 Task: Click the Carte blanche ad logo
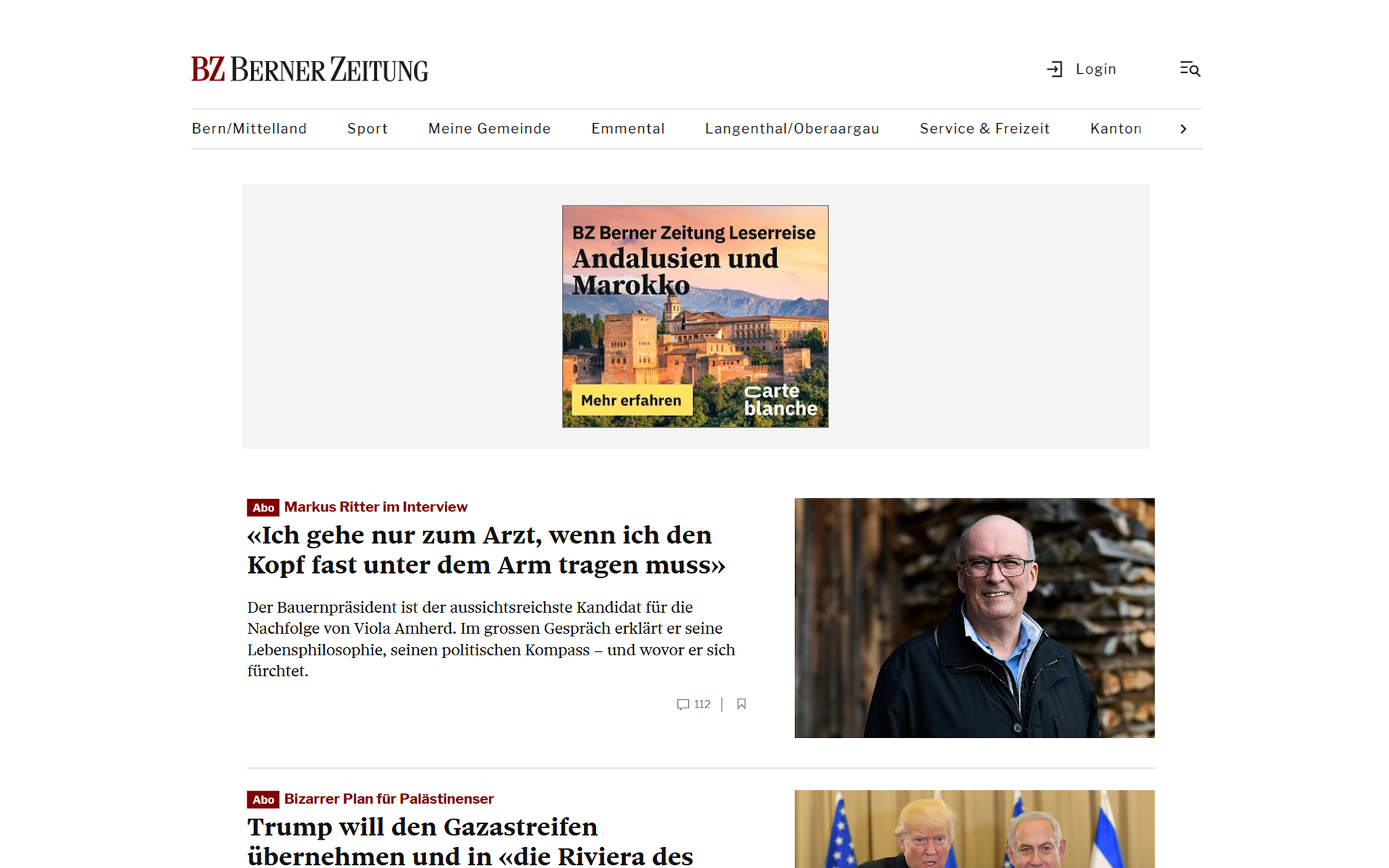coord(780,400)
